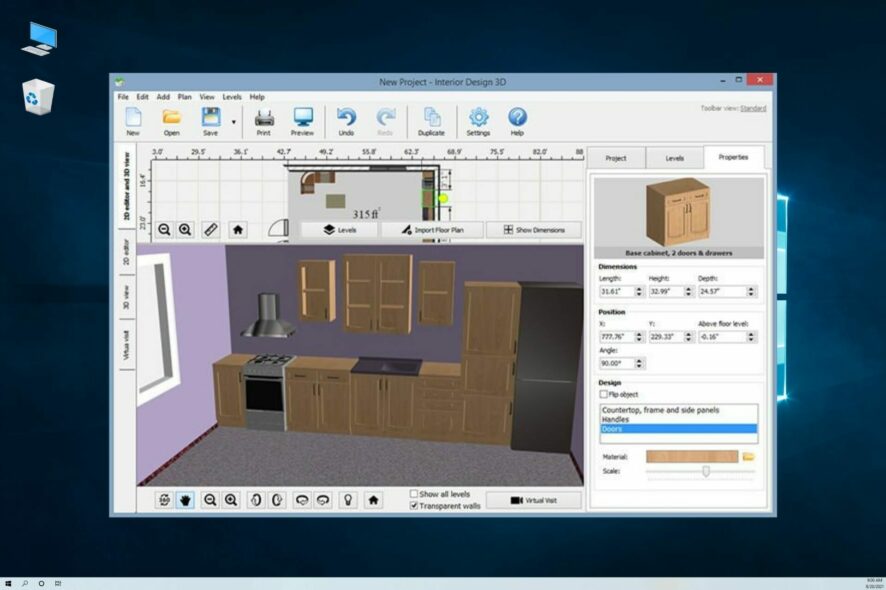
Task: Click Import Floor Plan button
Action: coord(432,229)
